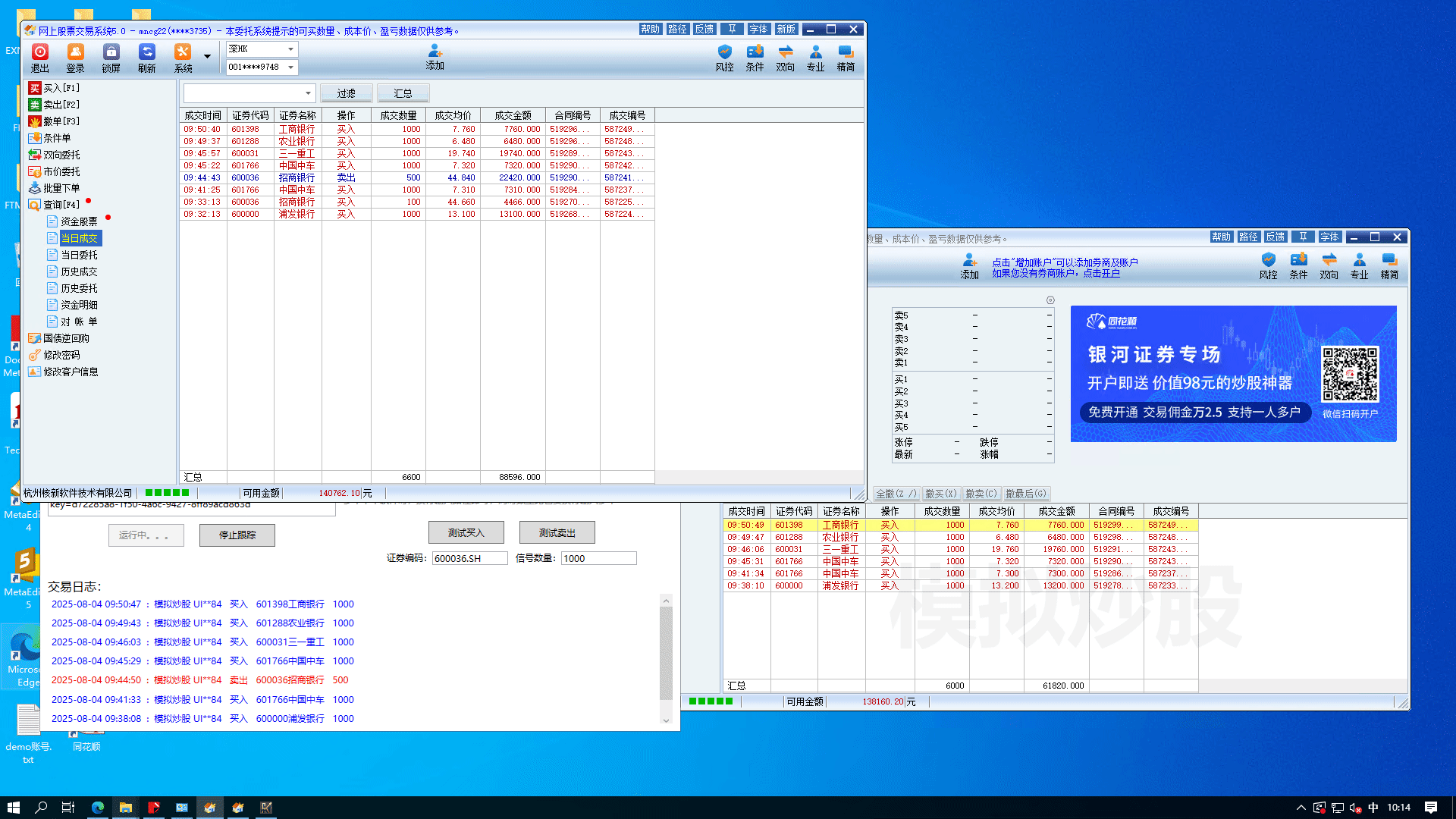Click the 汇总 summary button
The width and height of the screenshot is (1456, 819).
pyautogui.click(x=403, y=93)
